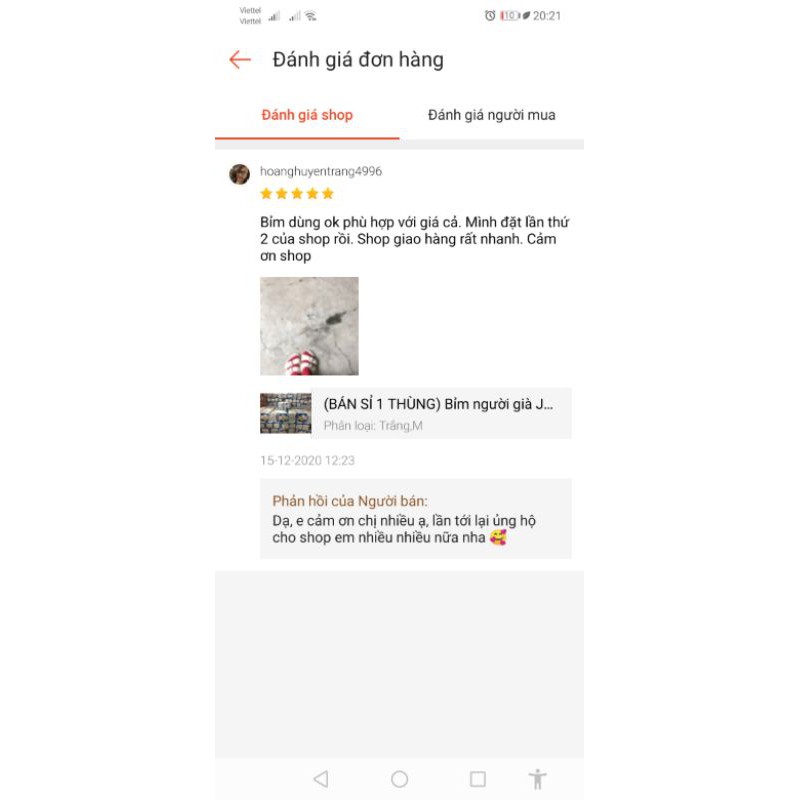Open username hoanghuyentrang4996

[x=321, y=171]
